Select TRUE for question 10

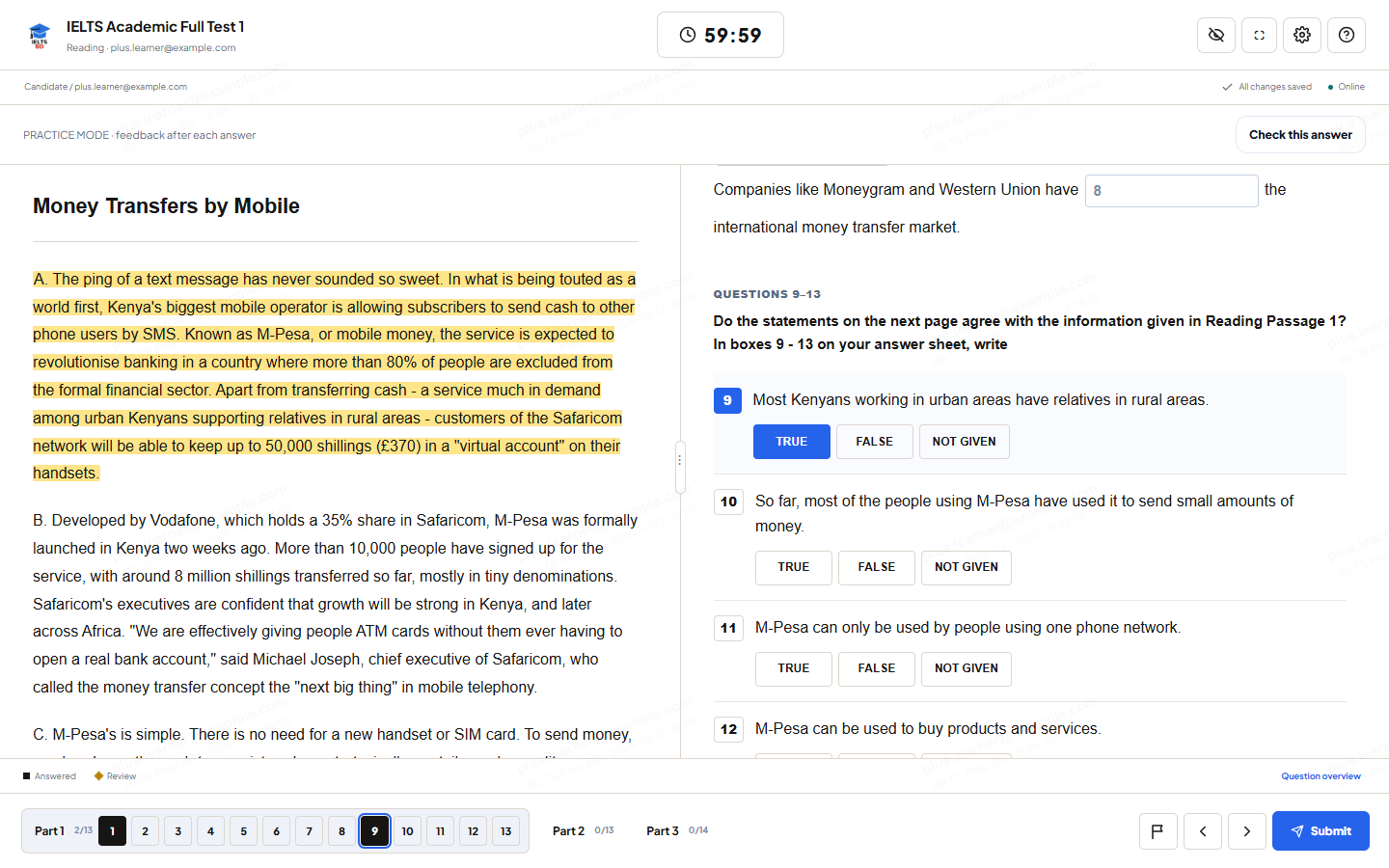[794, 567]
